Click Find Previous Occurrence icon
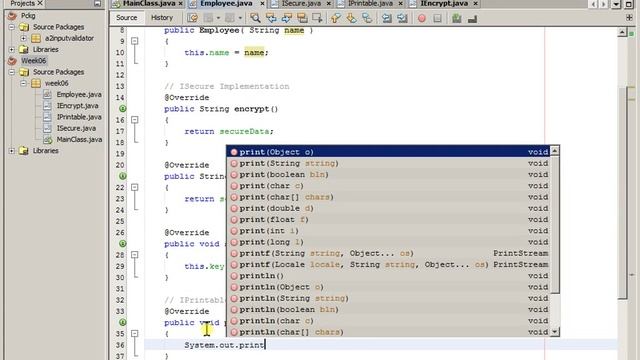 point(271,18)
